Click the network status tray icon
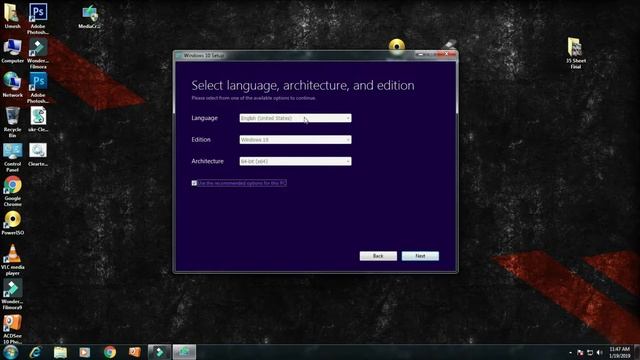 [x=590, y=352]
